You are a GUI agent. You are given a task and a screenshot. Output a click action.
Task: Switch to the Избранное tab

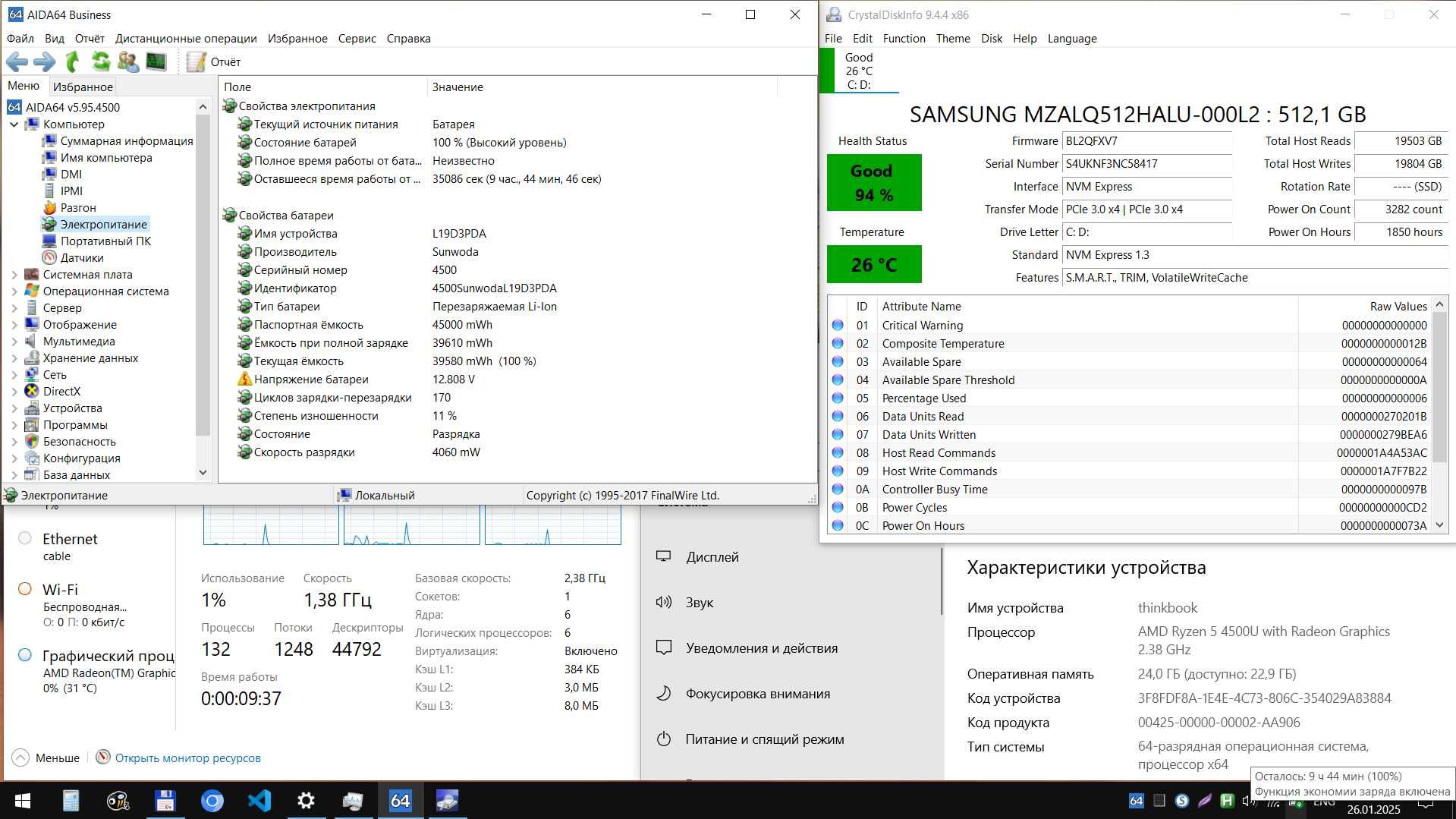pos(83,87)
